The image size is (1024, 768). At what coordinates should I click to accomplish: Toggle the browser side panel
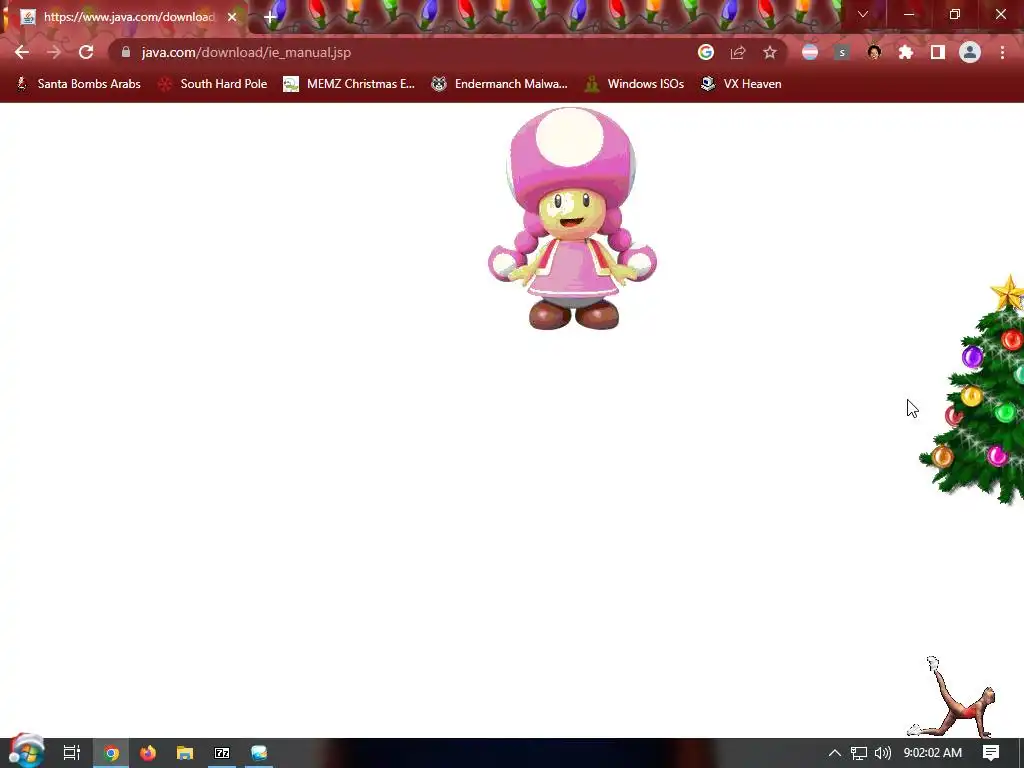pos(938,52)
